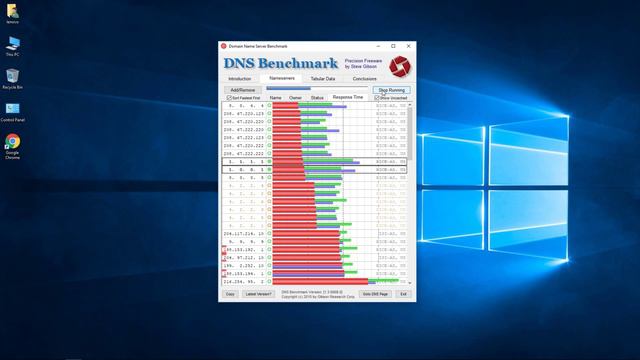Click the red response bar of 216.254.95.2
Image resolution: width=640 pixels, height=360 pixels.
(x=320, y=281)
